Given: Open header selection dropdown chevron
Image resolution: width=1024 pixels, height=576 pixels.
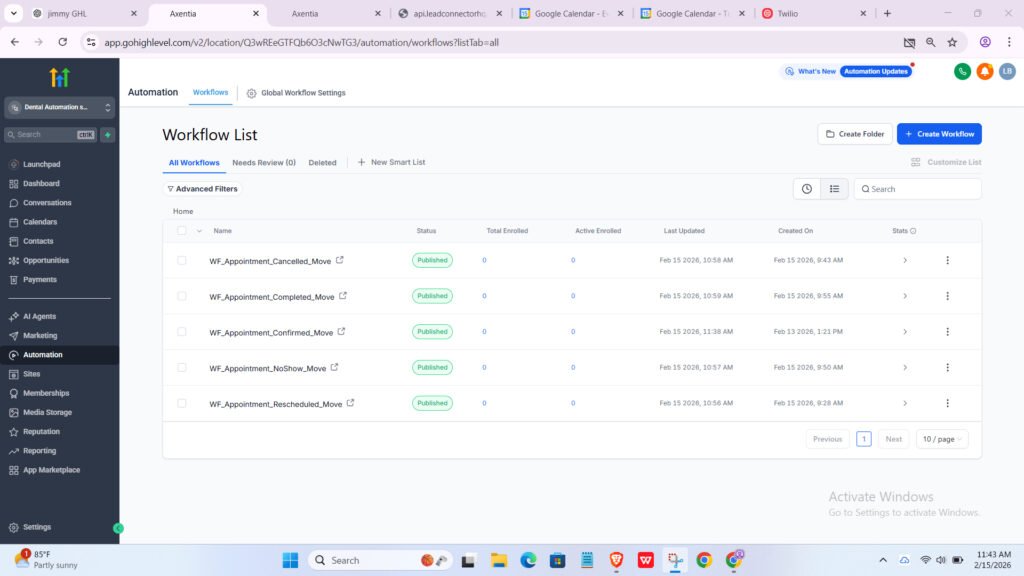Looking at the screenshot, I should (199, 231).
